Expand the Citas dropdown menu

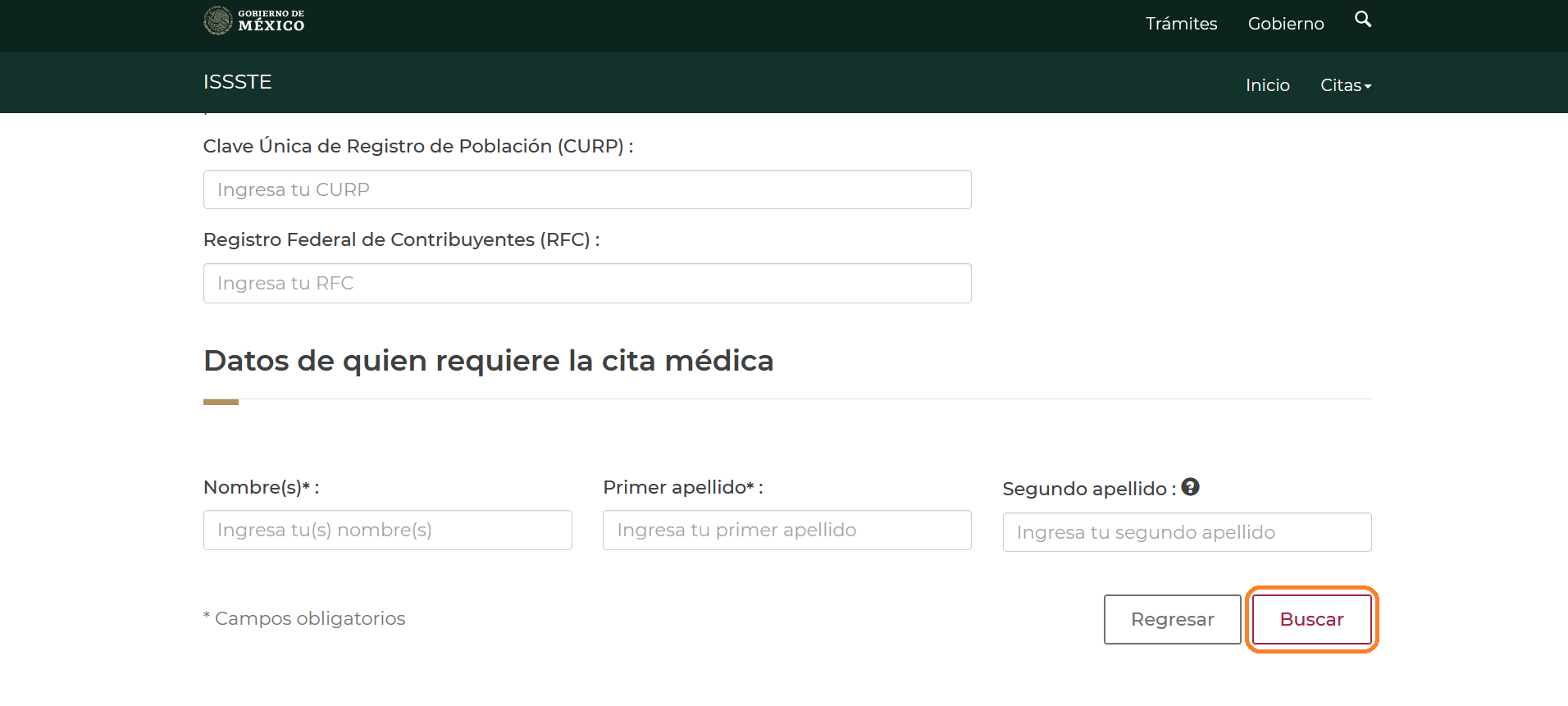click(x=1345, y=85)
